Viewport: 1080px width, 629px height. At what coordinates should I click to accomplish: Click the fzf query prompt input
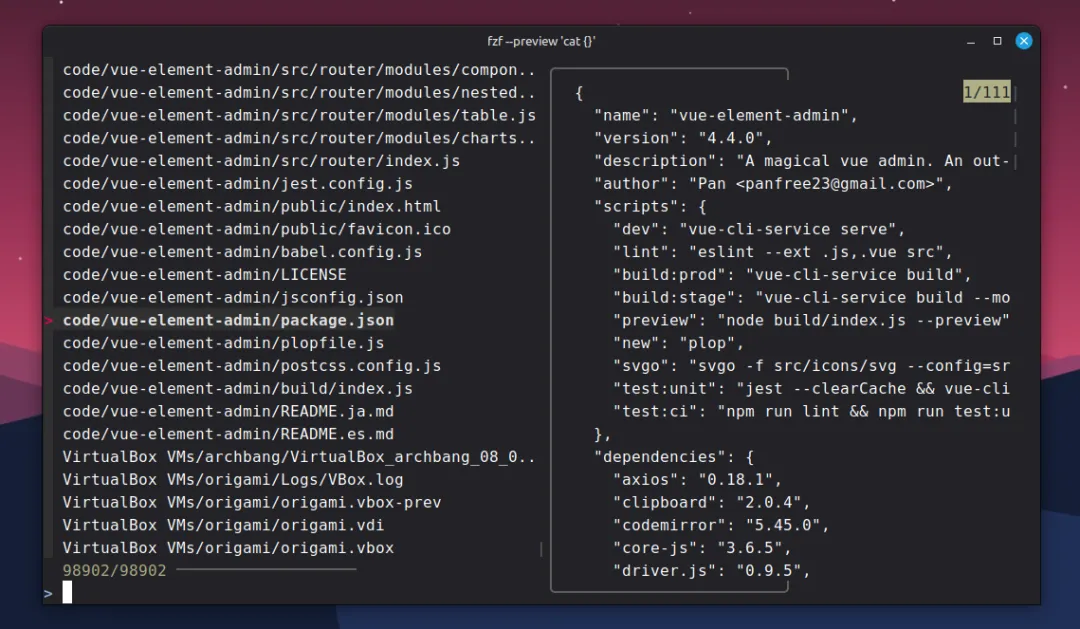pos(67,592)
